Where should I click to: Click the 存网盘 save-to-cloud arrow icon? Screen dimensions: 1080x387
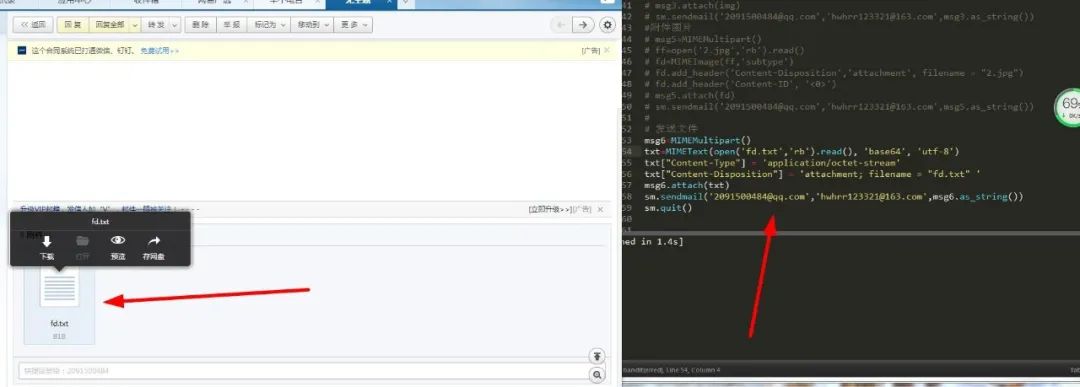154,241
